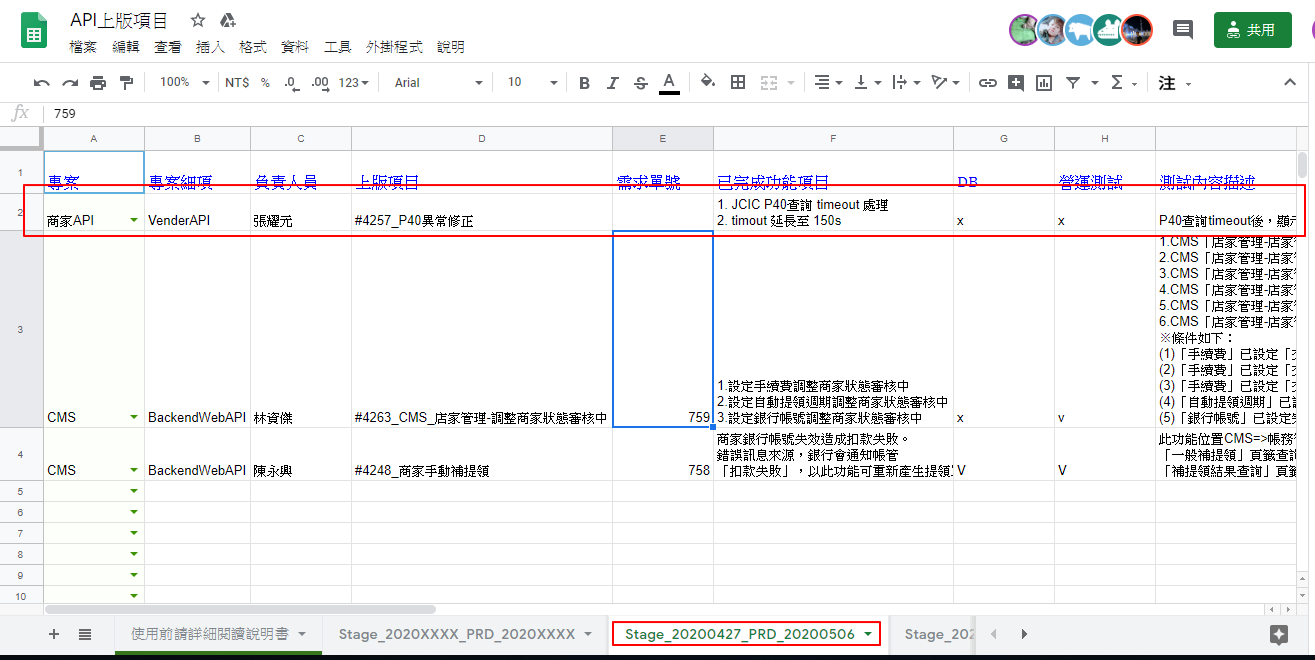Toggle strikethrough formatting
Screen dimensions: 1315x660
[639, 83]
